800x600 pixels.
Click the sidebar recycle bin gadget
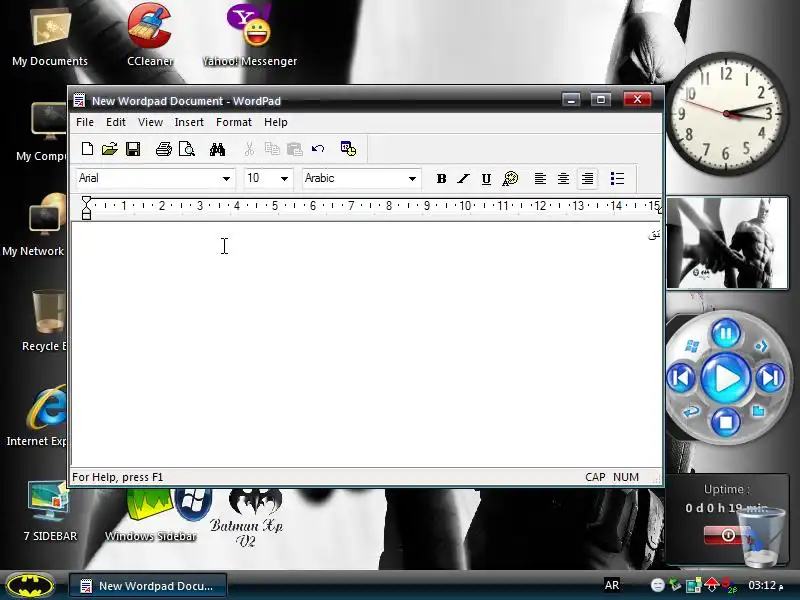762,536
